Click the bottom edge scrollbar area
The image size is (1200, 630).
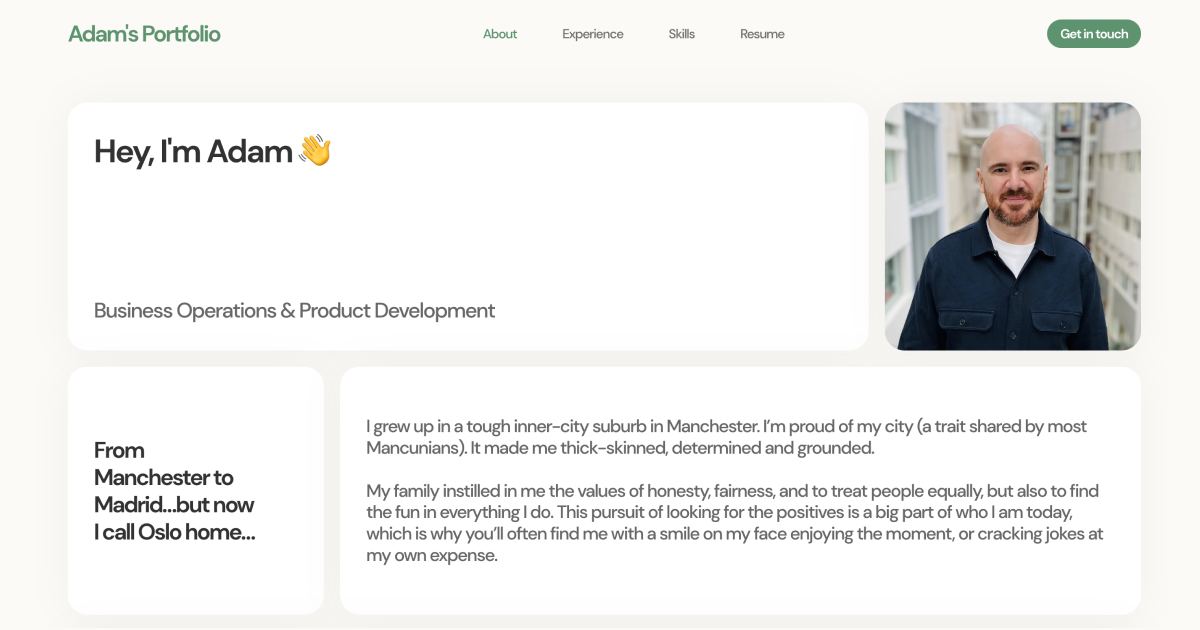(600, 627)
